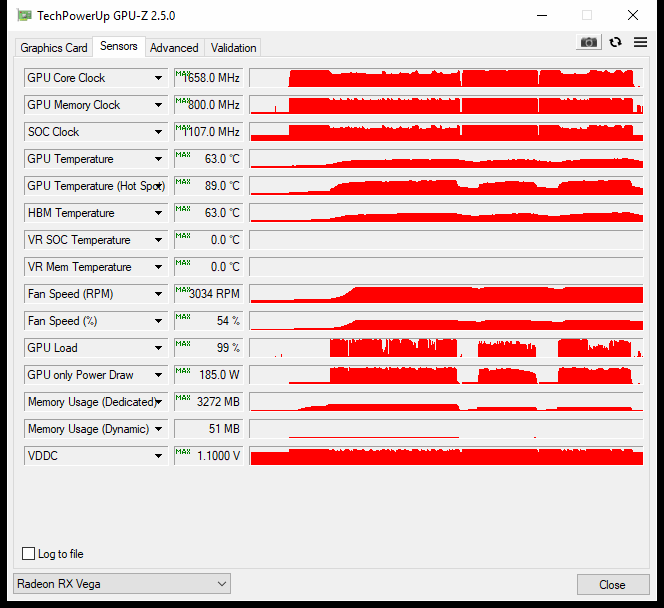Click the 3034 RPM fan speed value
Viewport: 664px width, 608px height.
point(209,294)
